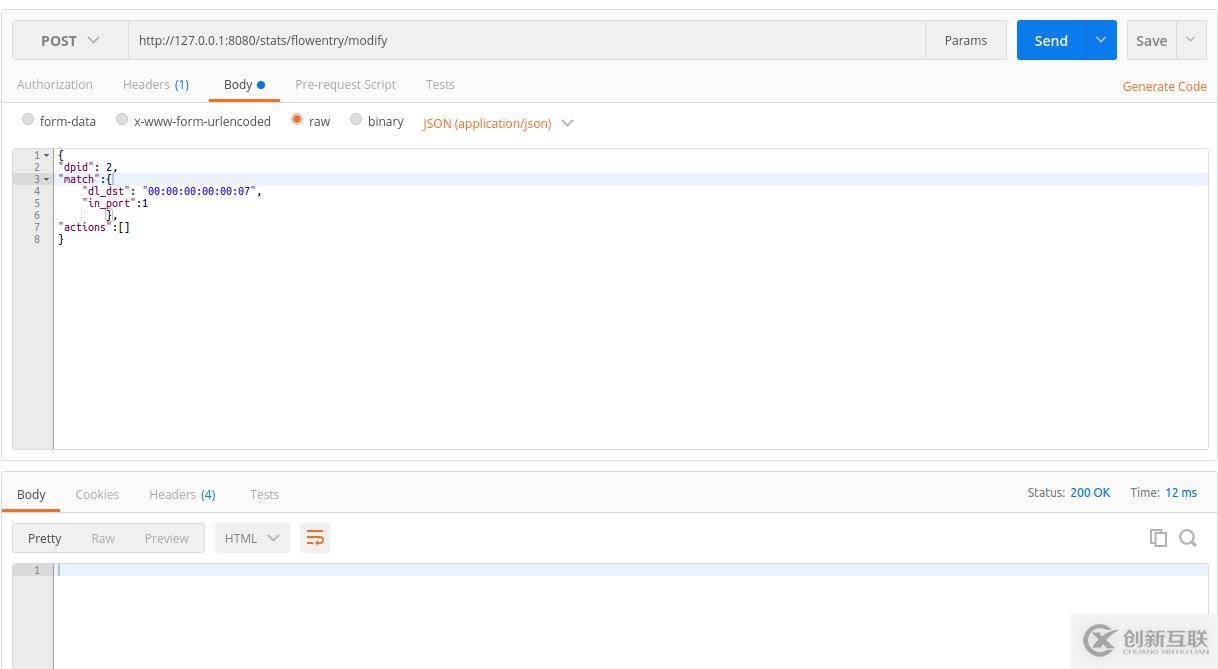Collapse the code fold arrow on line 1

click(47, 155)
